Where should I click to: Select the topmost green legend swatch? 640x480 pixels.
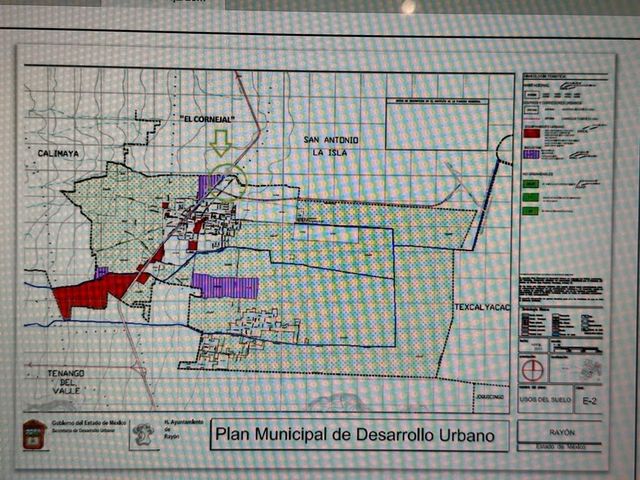click(x=531, y=184)
